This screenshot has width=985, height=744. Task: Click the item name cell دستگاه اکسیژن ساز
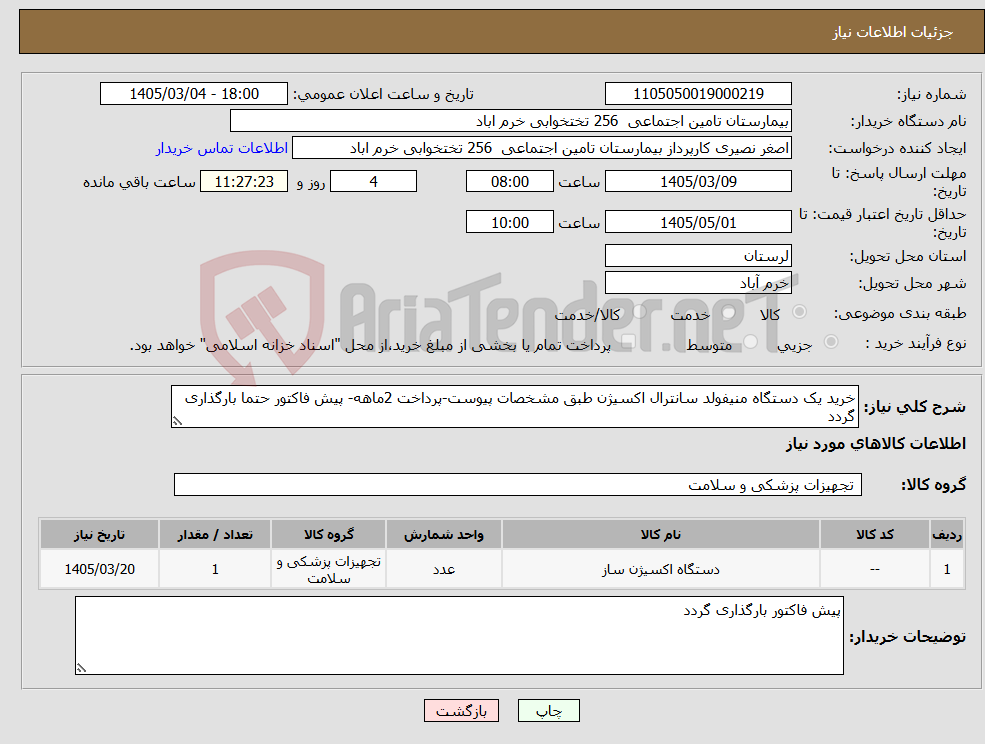coord(660,569)
